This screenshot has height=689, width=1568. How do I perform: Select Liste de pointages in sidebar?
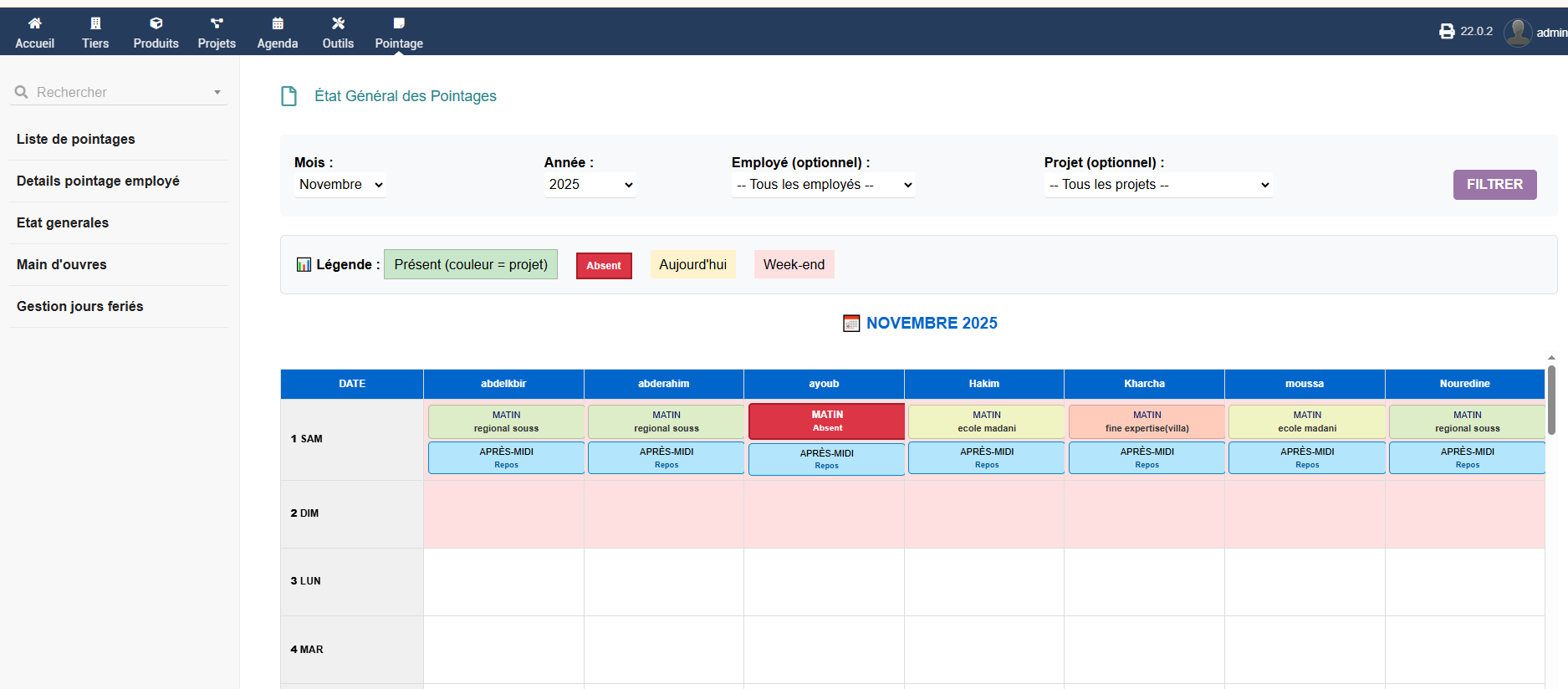click(x=76, y=140)
